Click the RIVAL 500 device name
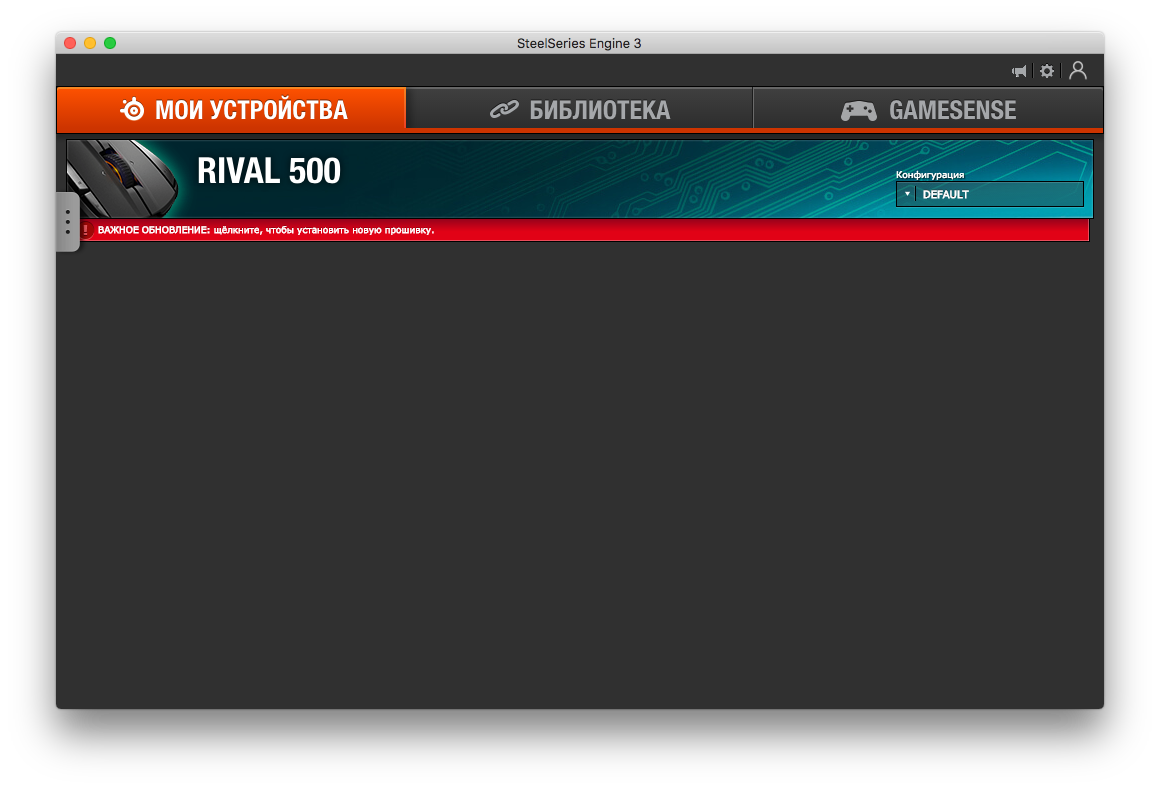The height and width of the screenshot is (789, 1160). point(269,172)
